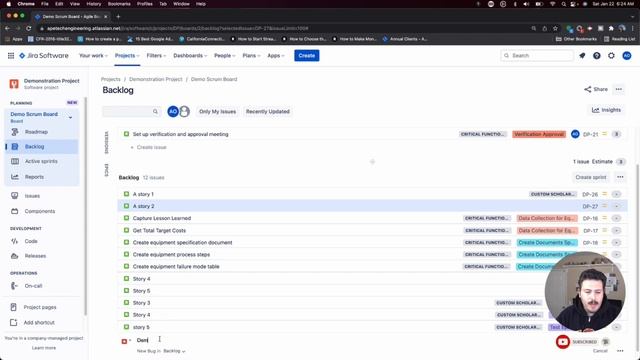Viewport: 640px width, 360px height.
Task: Reload the page in Chrome
Action: click(x=29, y=28)
